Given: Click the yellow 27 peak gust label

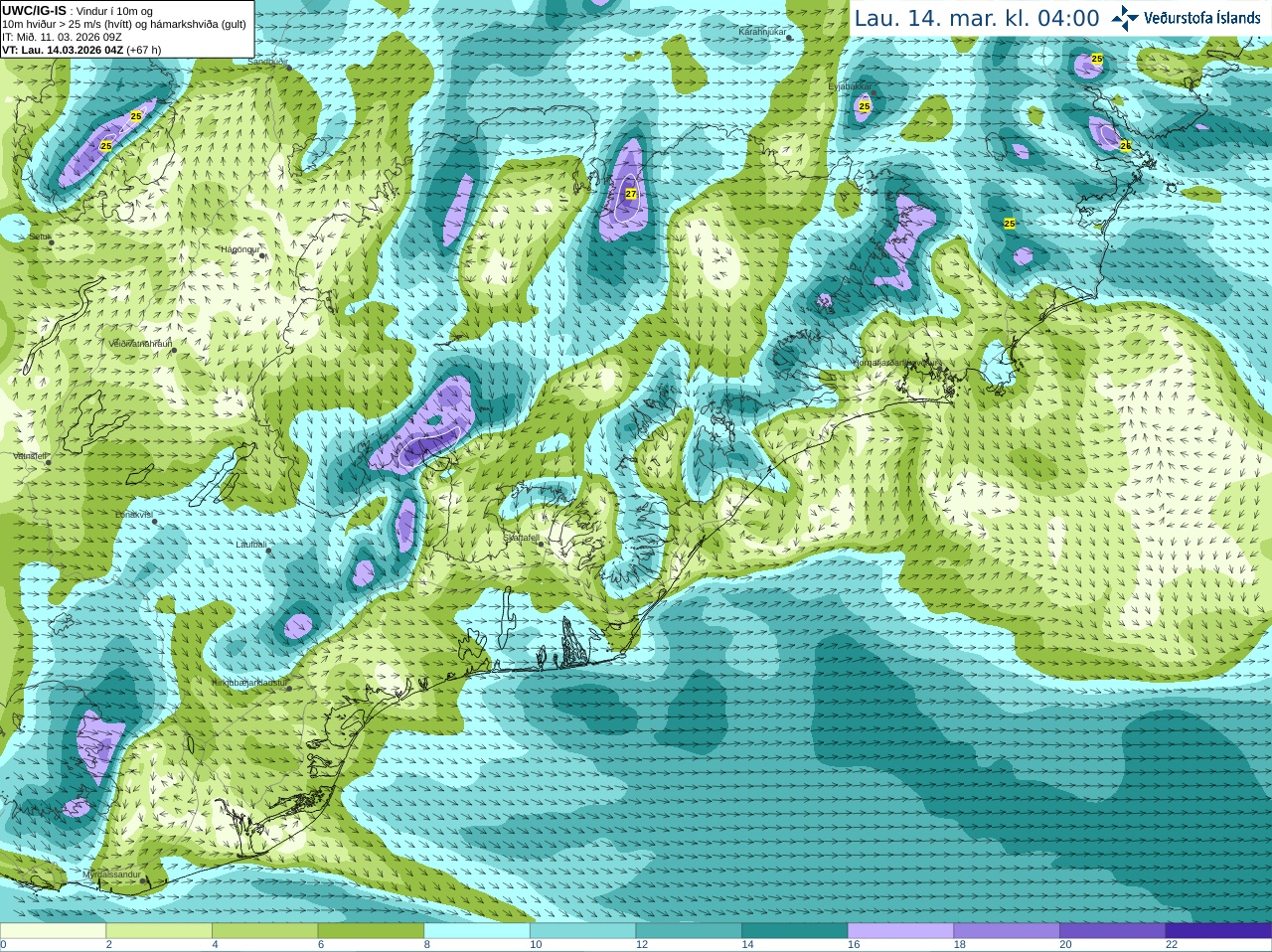Looking at the screenshot, I should coord(630,194).
